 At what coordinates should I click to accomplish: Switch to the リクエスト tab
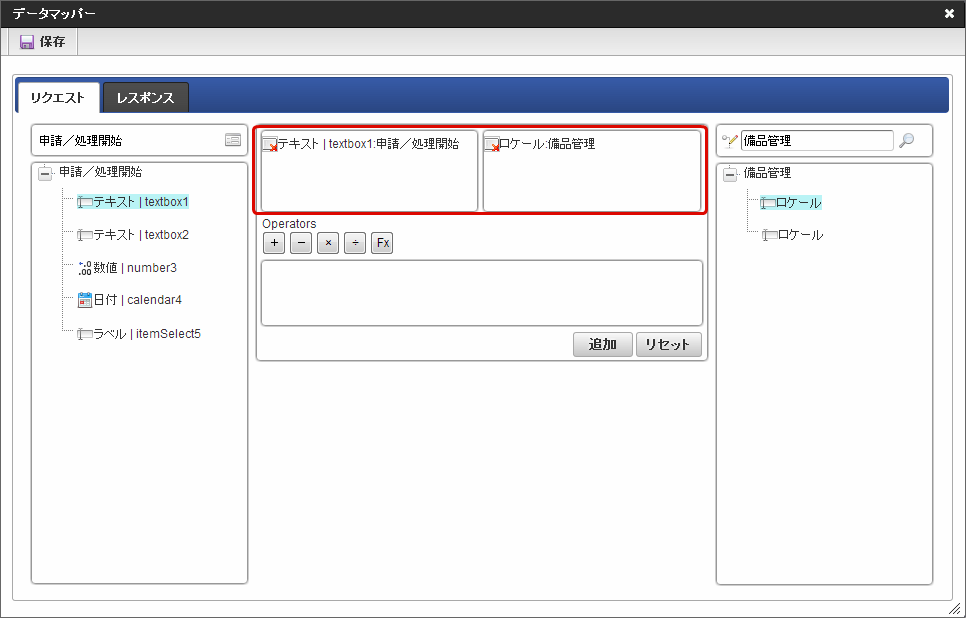click(x=58, y=98)
